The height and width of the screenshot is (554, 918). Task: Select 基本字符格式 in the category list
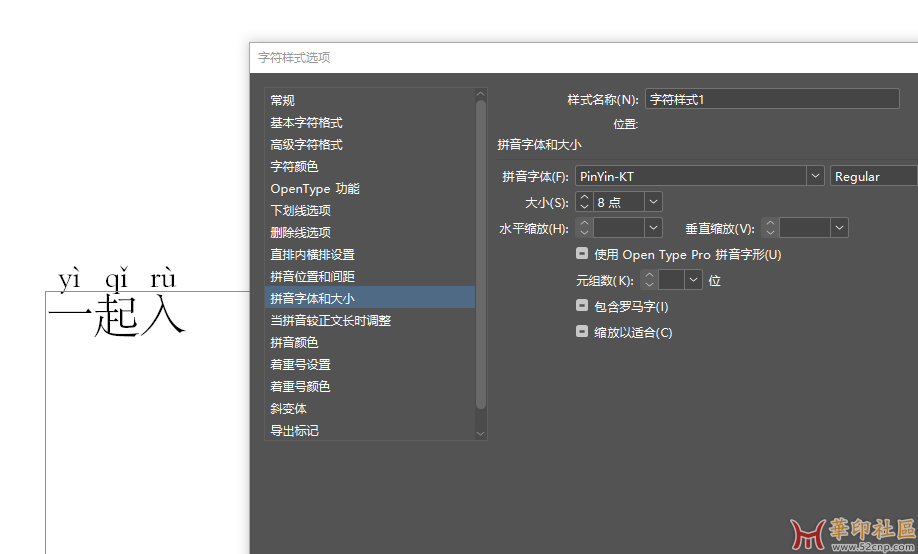click(x=306, y=122)
